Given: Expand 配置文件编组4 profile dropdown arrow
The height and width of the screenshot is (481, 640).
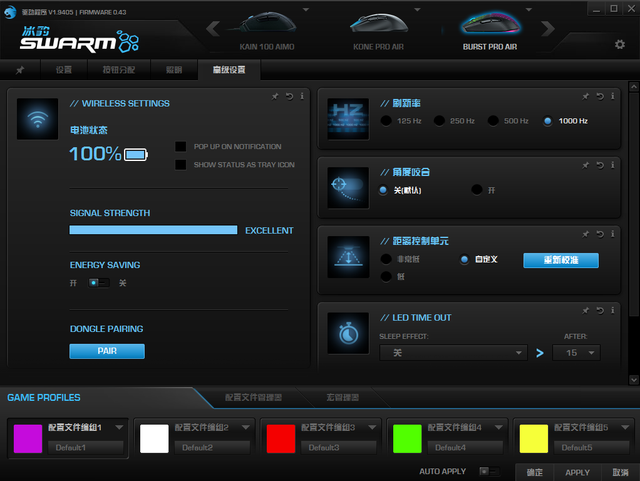Looking at the screenshot, I should pyautogui.click(x=499, y=428).
